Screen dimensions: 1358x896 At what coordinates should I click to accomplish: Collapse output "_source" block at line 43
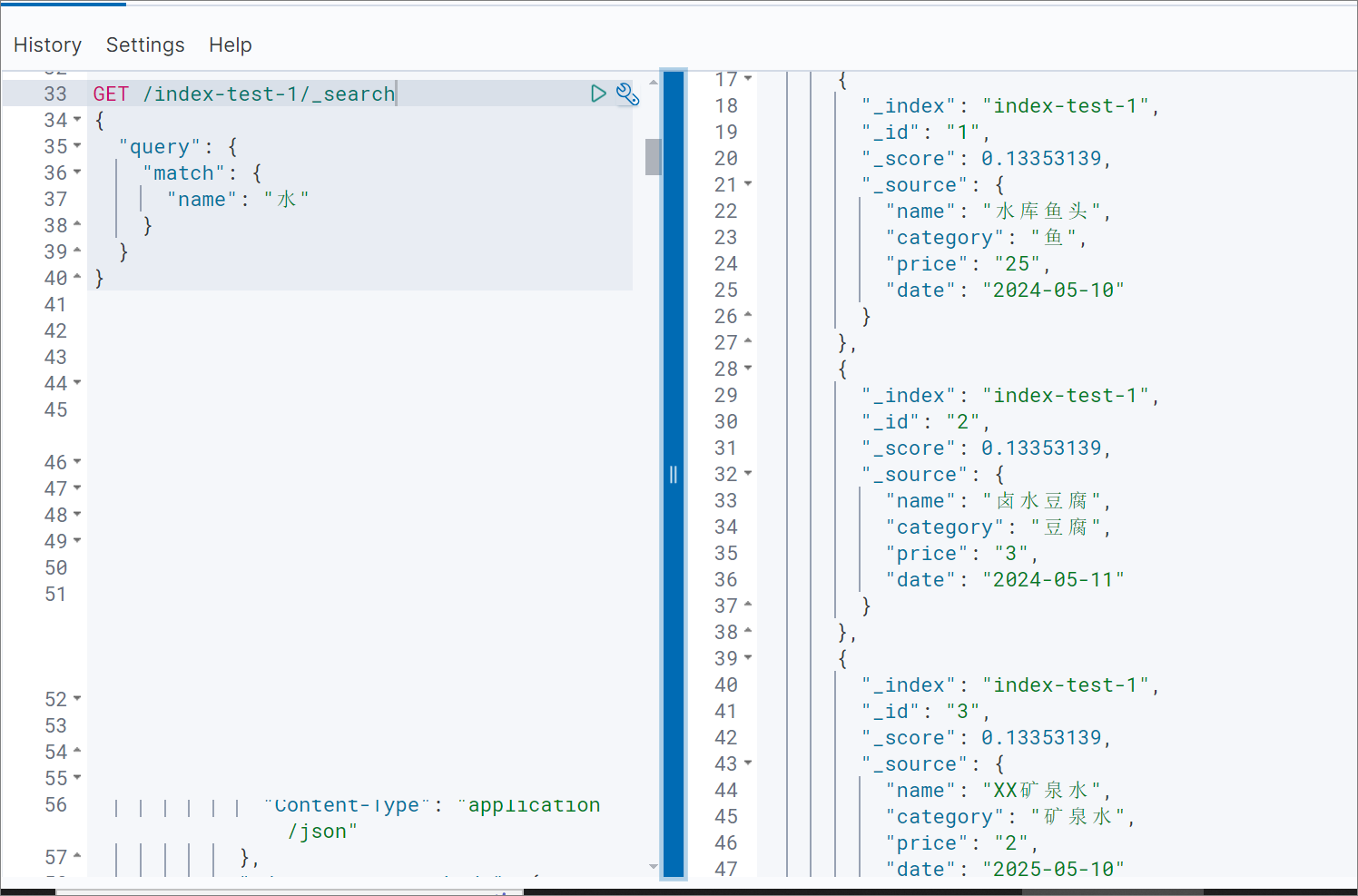point(748,763)
